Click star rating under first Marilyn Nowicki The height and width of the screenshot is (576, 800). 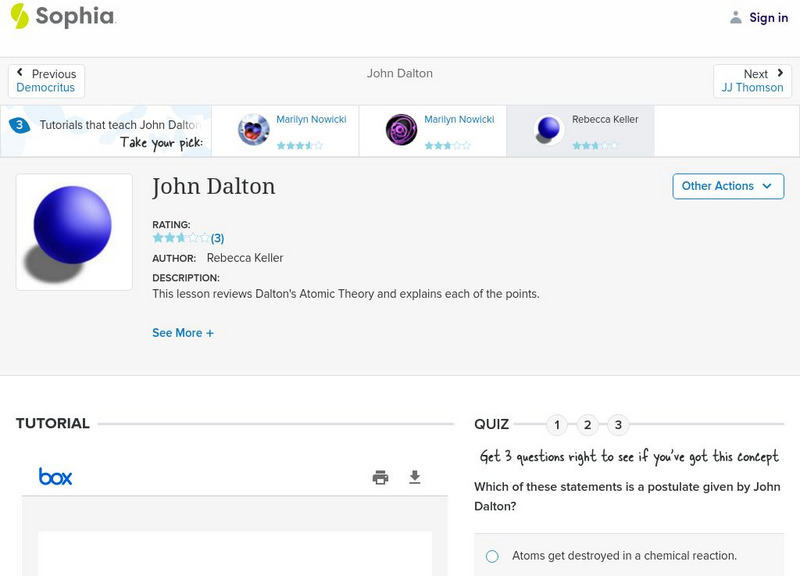click(299, 145)
